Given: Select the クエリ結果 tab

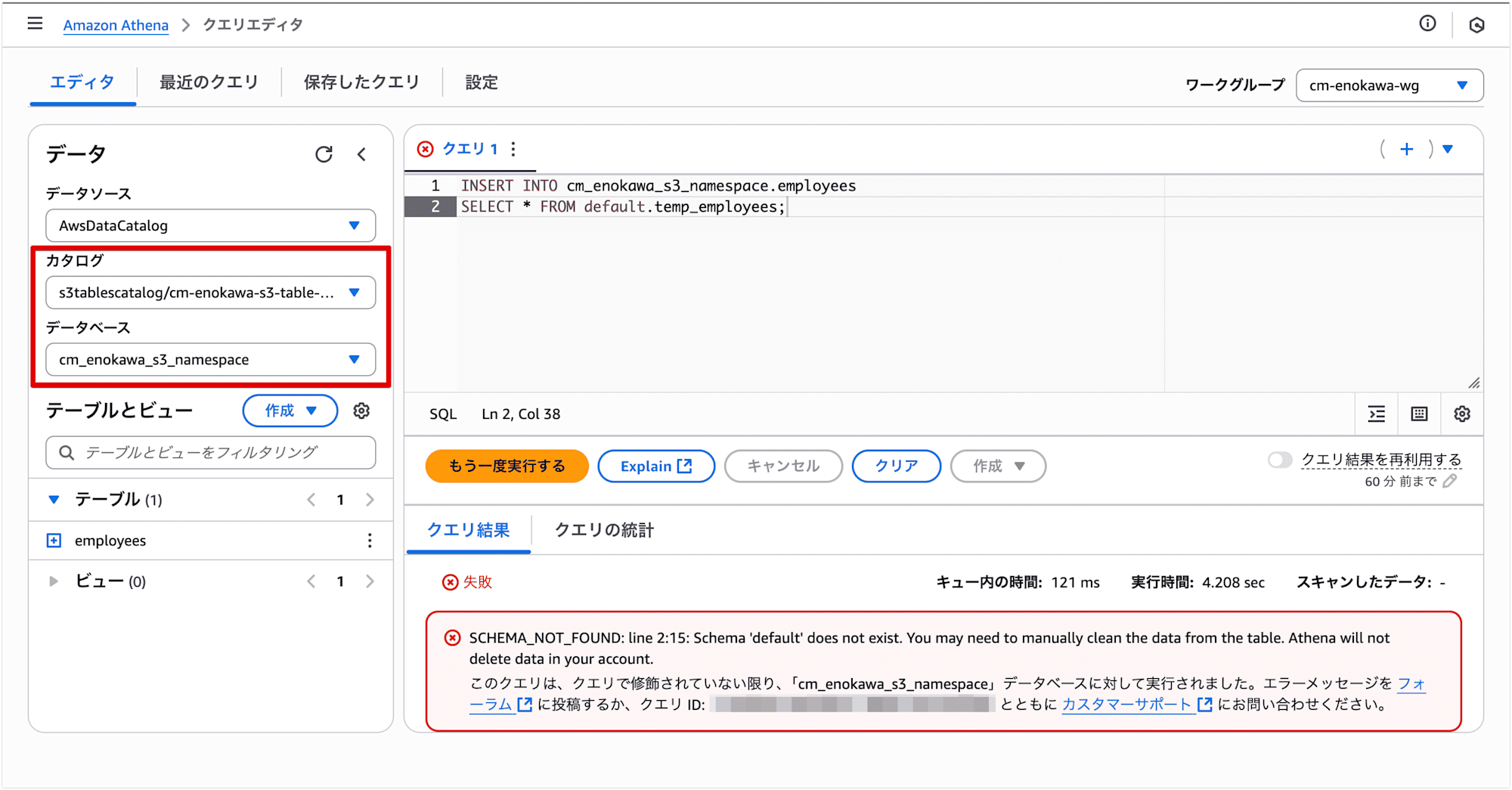Looking at the screenshot, I should [469, 530].
